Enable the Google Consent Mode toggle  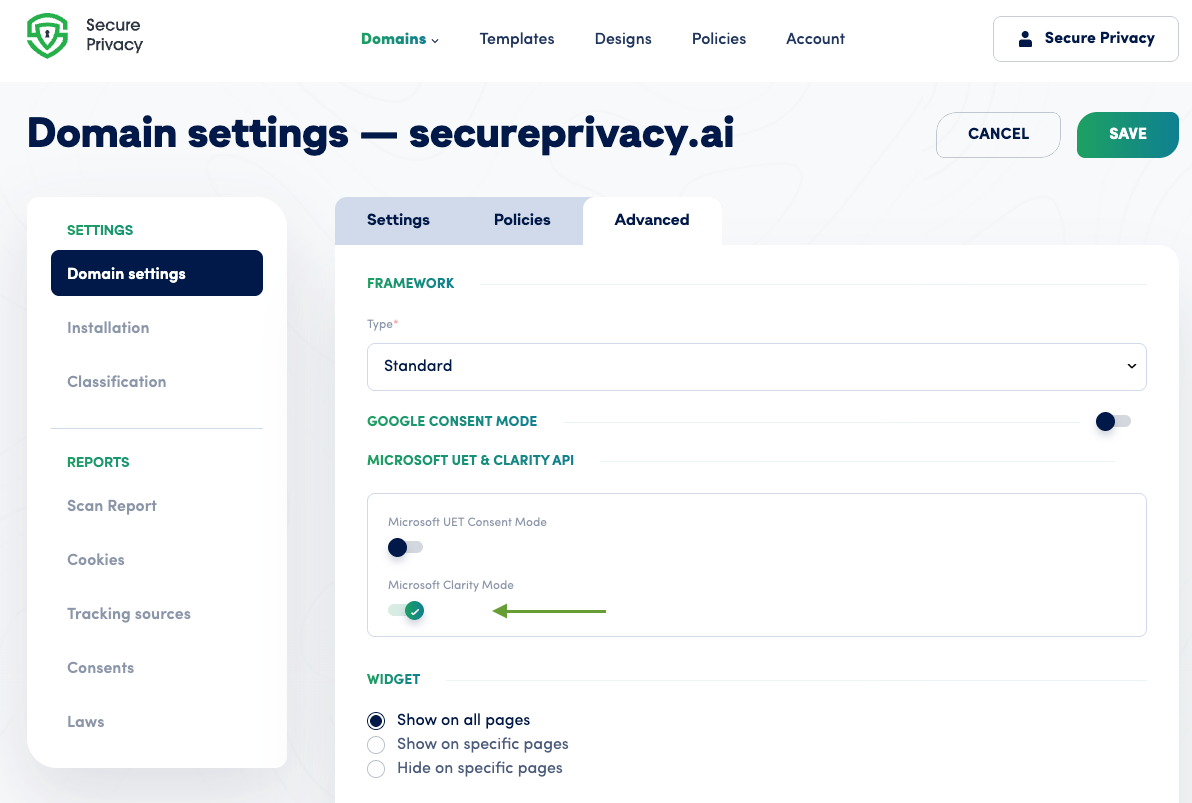coord(1110,421)
